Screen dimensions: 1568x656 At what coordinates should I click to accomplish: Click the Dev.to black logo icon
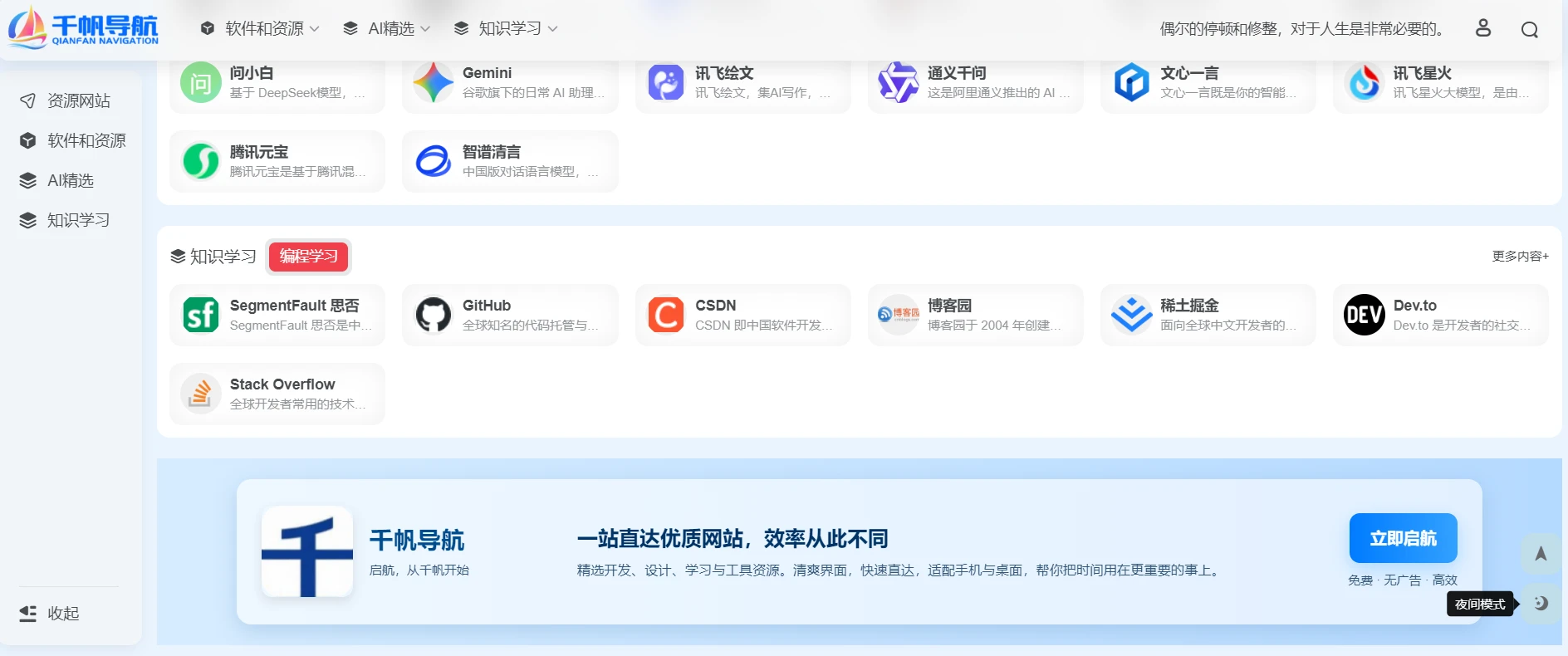click(1364, 316)
